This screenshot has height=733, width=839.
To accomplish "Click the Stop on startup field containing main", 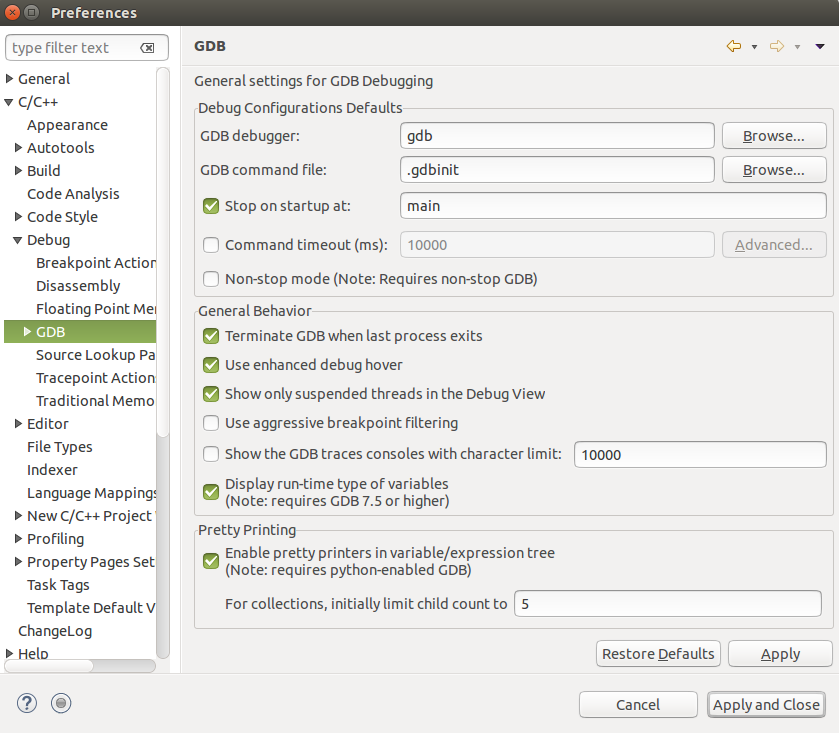I will tap(613, 206).
